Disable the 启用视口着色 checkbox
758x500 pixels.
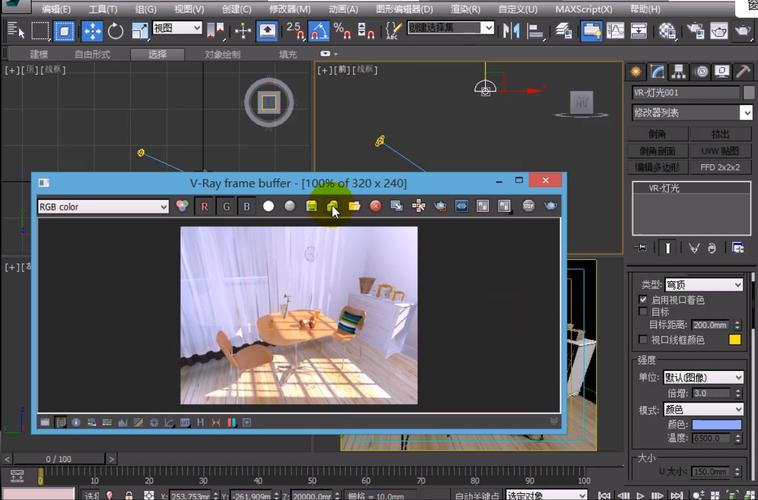643,299
